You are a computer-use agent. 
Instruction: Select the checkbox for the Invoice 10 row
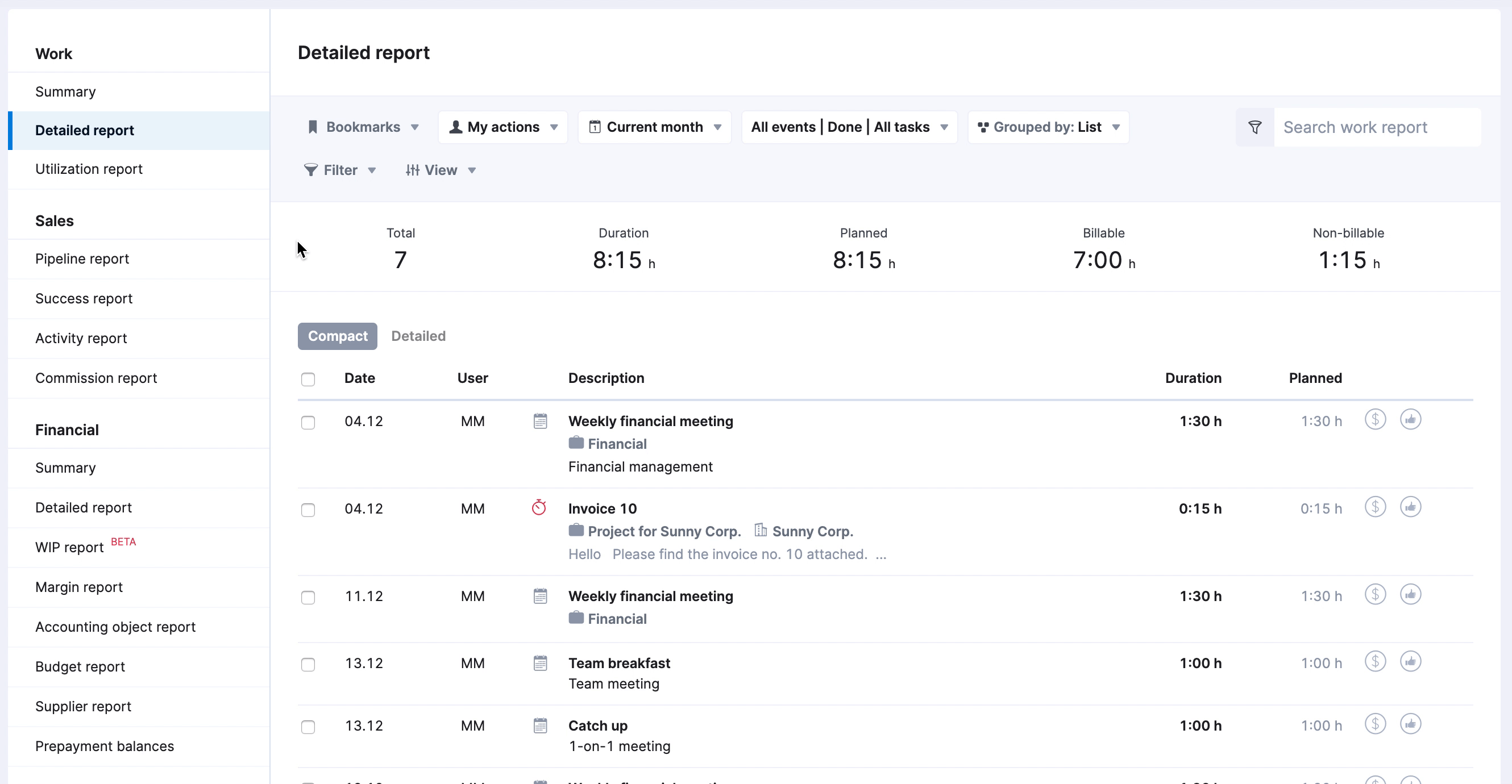coord(308,510)
